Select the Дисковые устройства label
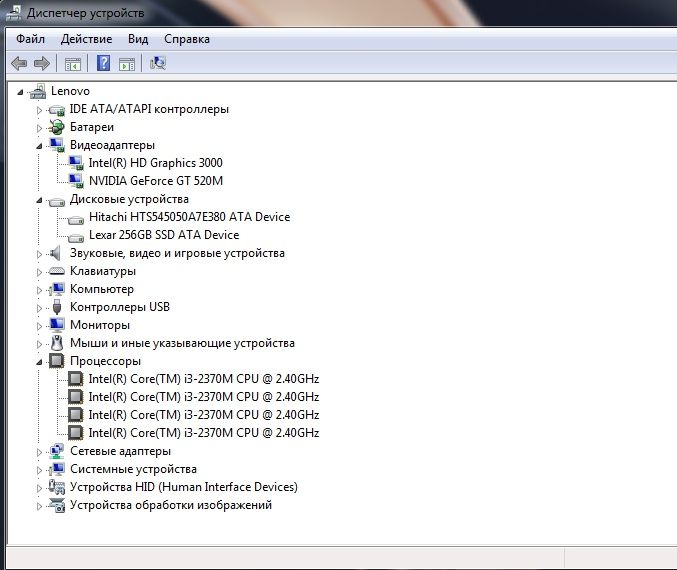 coord(130,199)
